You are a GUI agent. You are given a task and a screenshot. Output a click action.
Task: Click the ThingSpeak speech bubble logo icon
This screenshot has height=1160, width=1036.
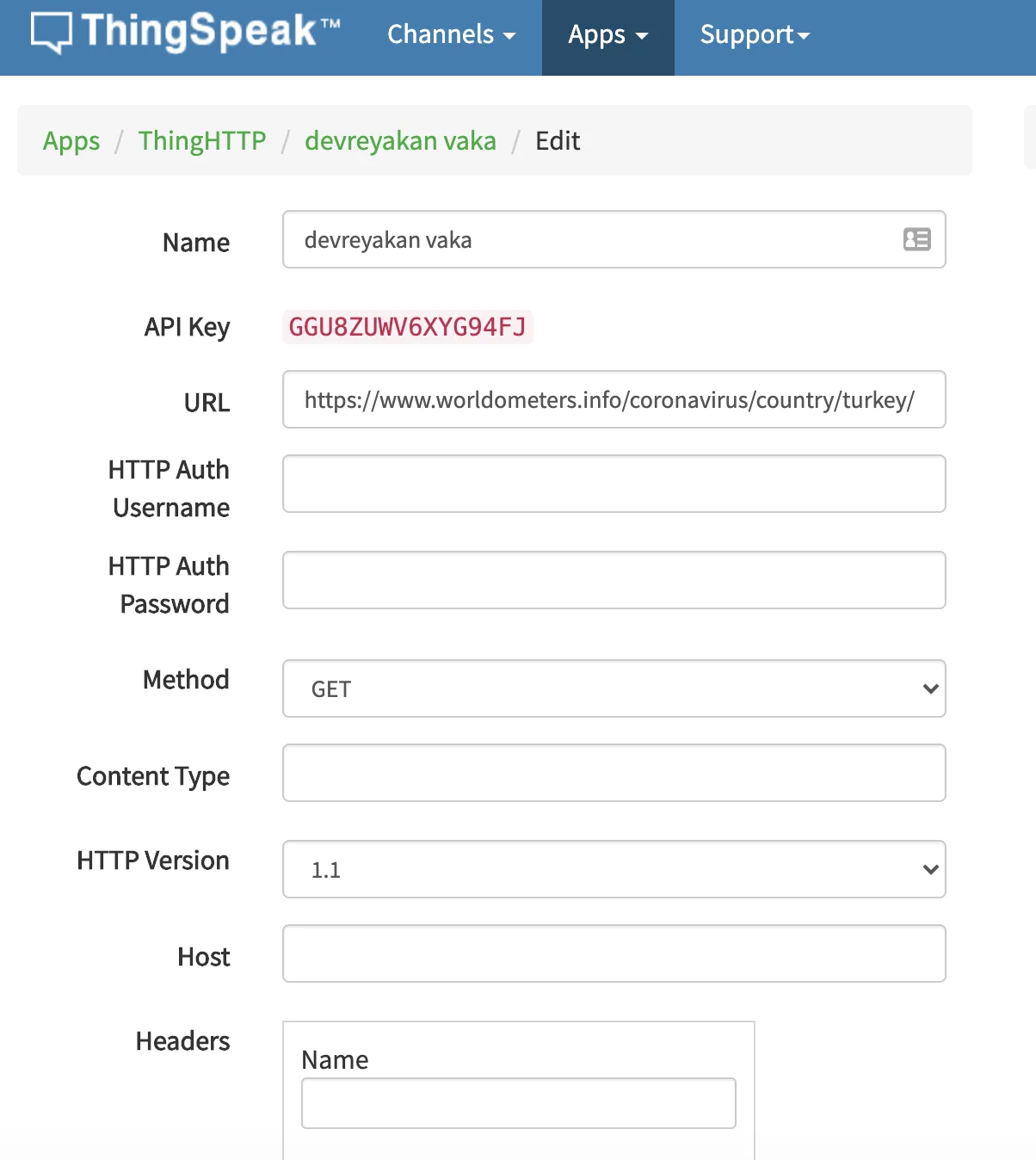click(x=52, y=34)
